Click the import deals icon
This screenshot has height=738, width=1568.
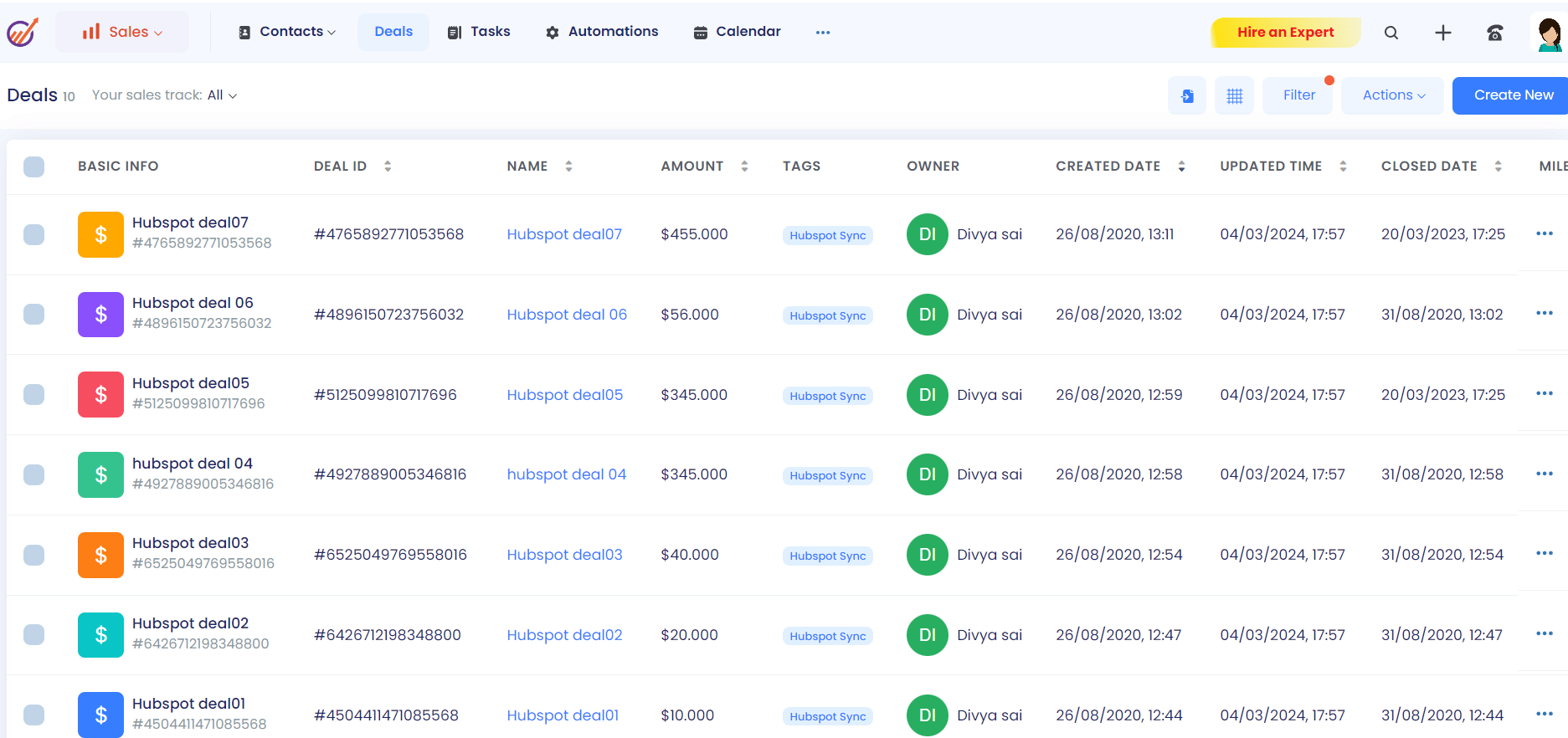coord(1186,96)
